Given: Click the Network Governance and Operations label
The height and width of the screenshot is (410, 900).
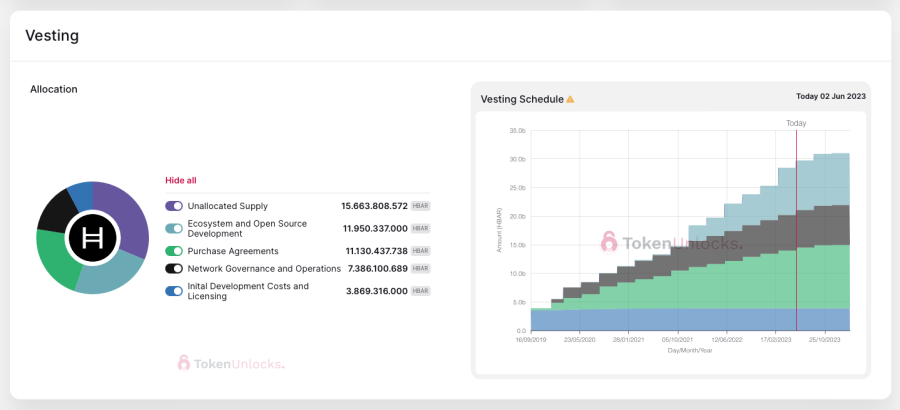Looking at the screenshot, I should point(264,268).
